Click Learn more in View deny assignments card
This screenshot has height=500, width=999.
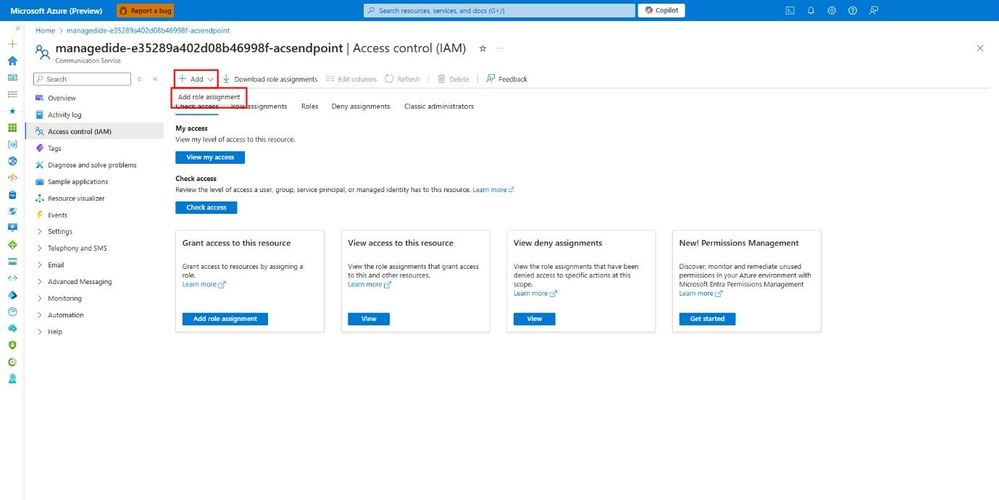tap(535, 294)
